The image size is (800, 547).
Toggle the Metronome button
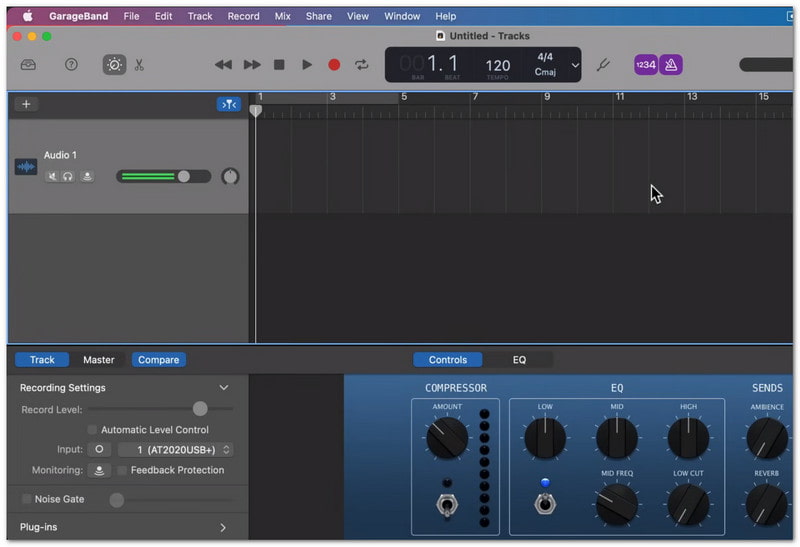[671, 65]
